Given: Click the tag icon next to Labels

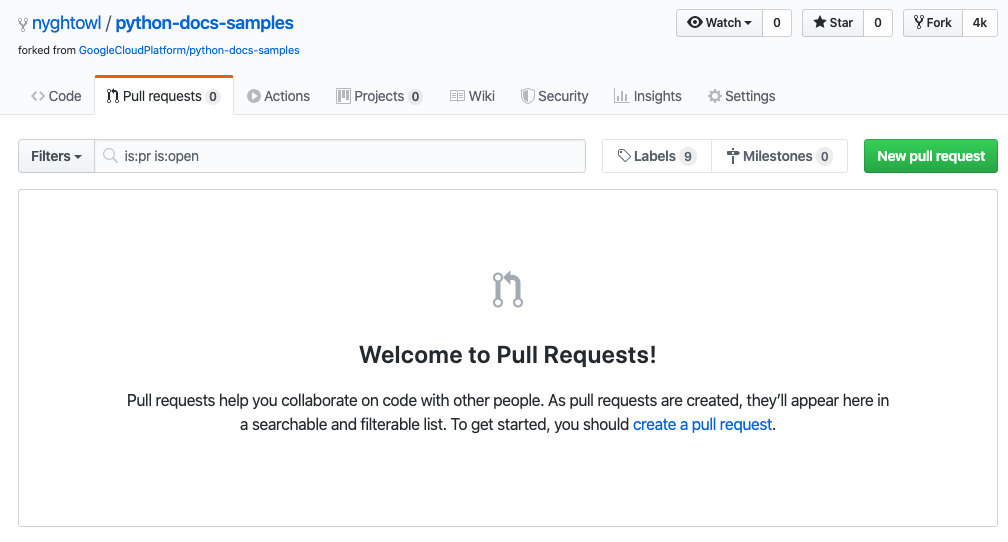Looking at the screenshot, I should pyautogui.click(x=624, y=156).
